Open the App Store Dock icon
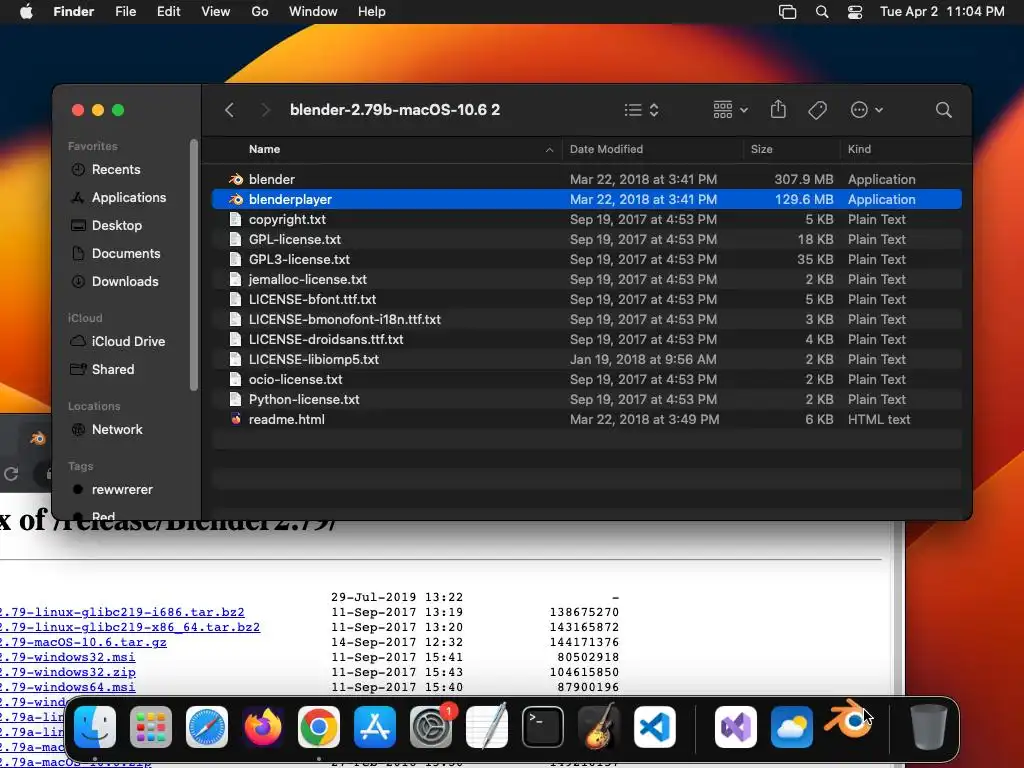The width and height of the screenshot is (1024, 768). point(375,727)
